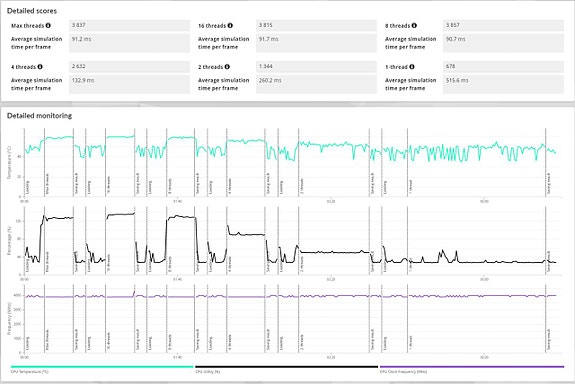
Task: Click the 90.7 ms simulation time field
Action: (503, 43)
